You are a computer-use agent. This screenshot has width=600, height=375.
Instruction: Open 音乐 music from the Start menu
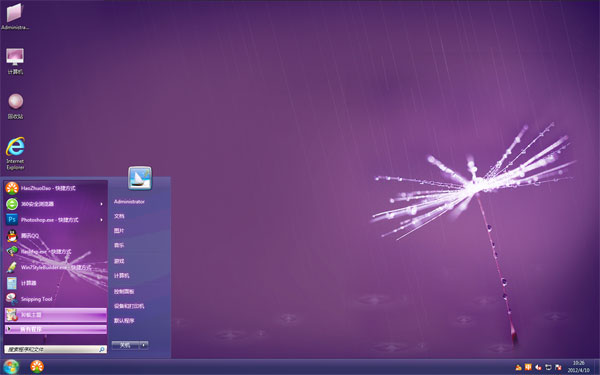(119, 245)
